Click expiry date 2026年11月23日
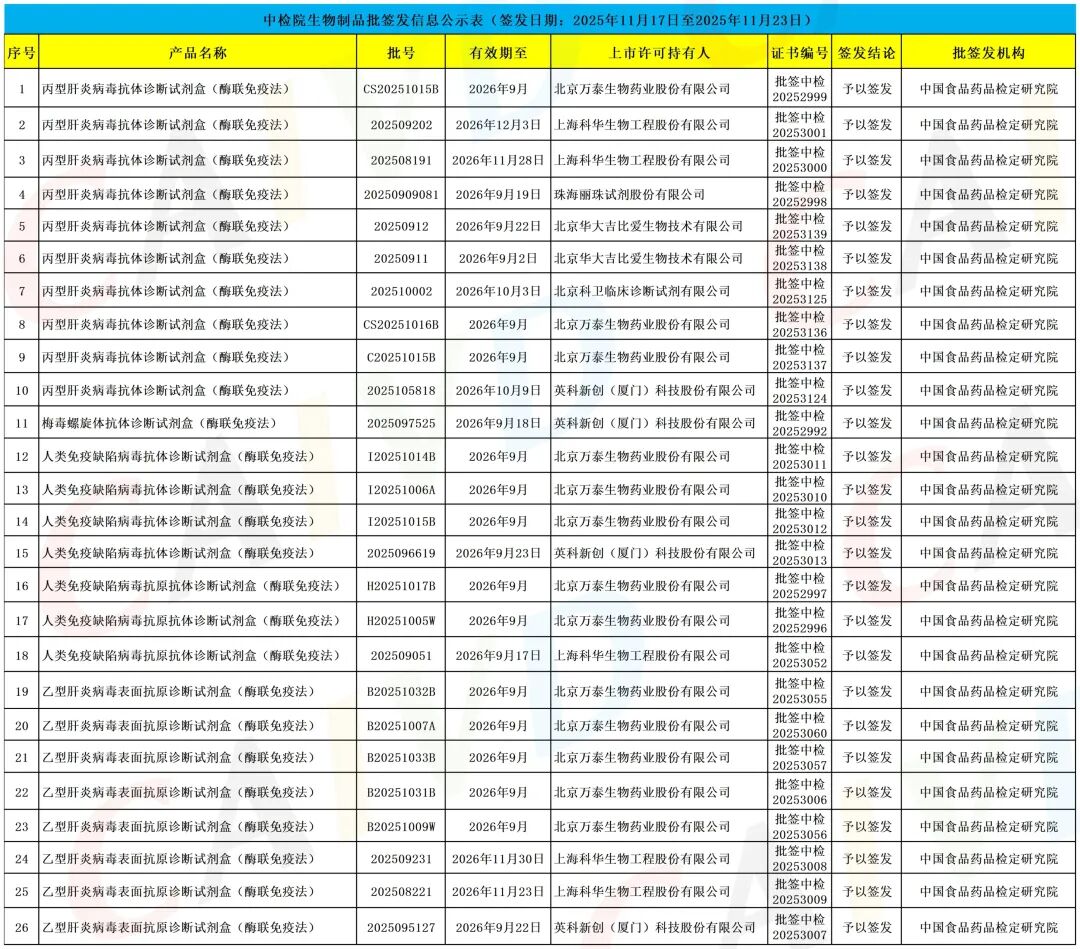 [x=498, y=891]
